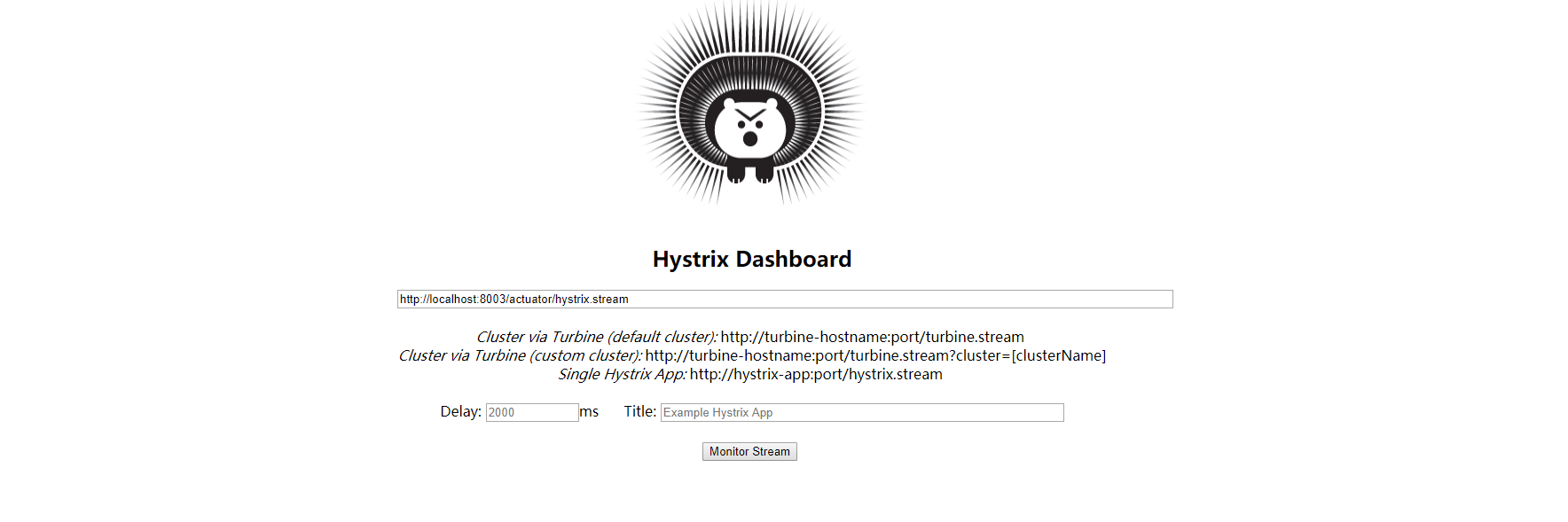The image size is (1568, 522).
Task: Click the hedgehog's open mouth
Action: point(751,138)
